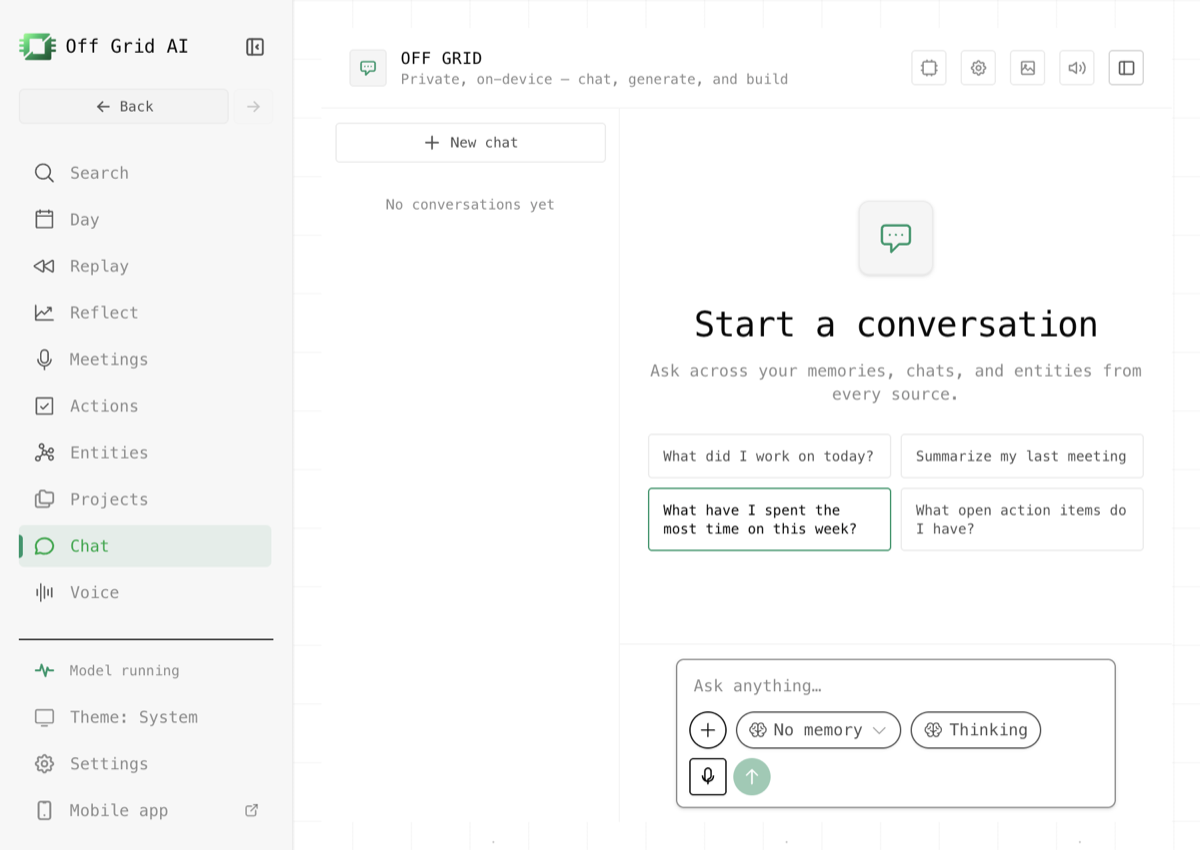Open Search from the sidebar
The height and width of the screenshot is (850, 1200).
click(145, 173)
